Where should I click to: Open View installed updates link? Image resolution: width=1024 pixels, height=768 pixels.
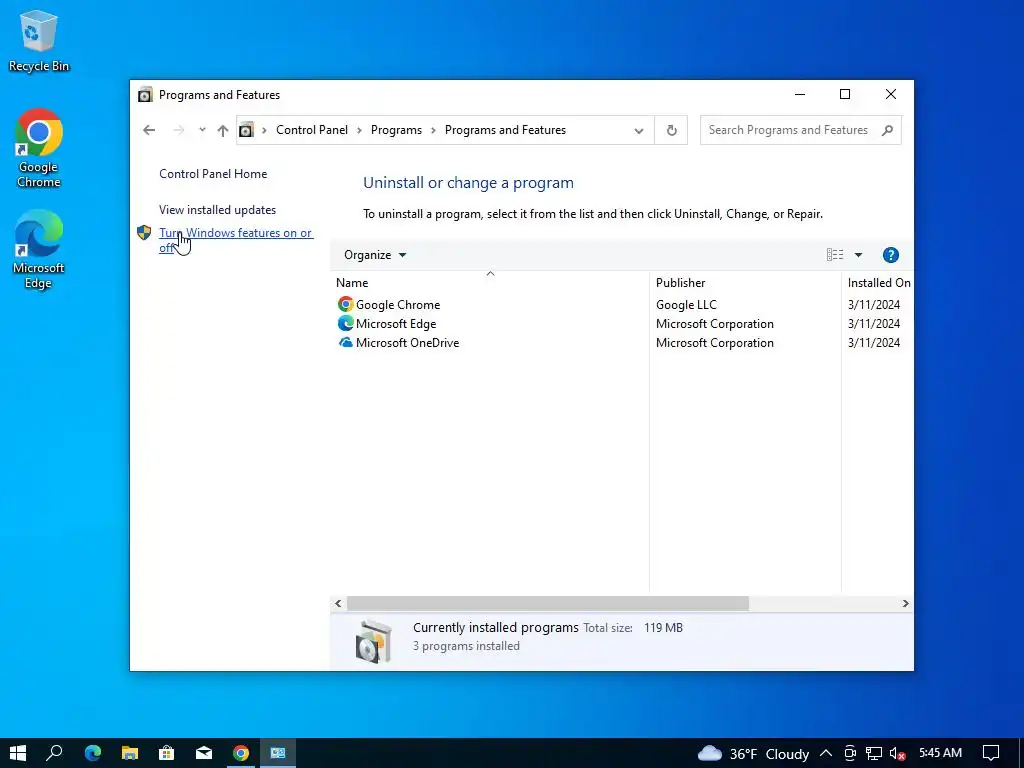click(217, 210)
